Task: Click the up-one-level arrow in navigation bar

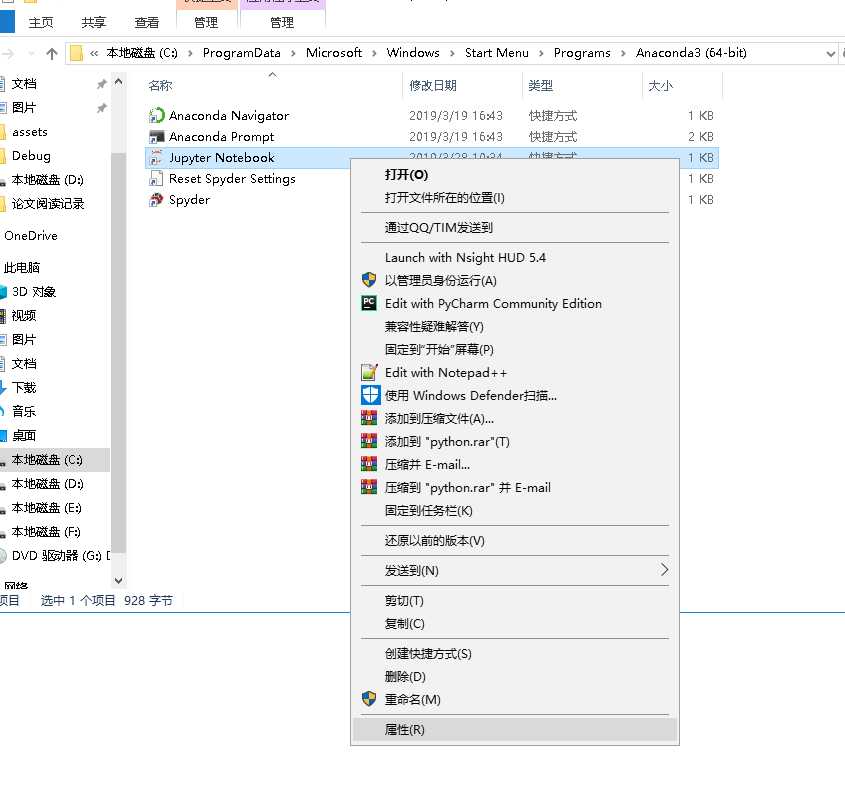Action: (52, 53)
